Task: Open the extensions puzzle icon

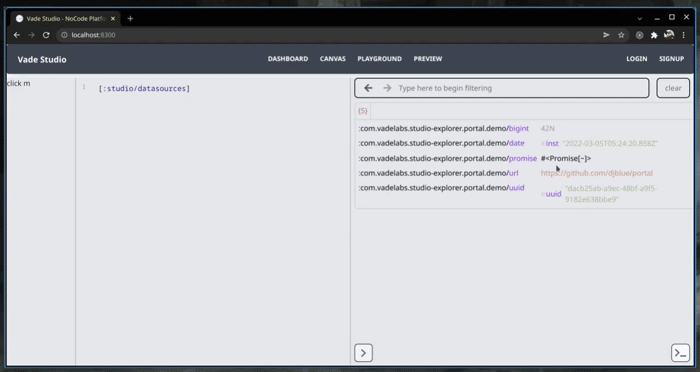Action: [x=654, y=35]
